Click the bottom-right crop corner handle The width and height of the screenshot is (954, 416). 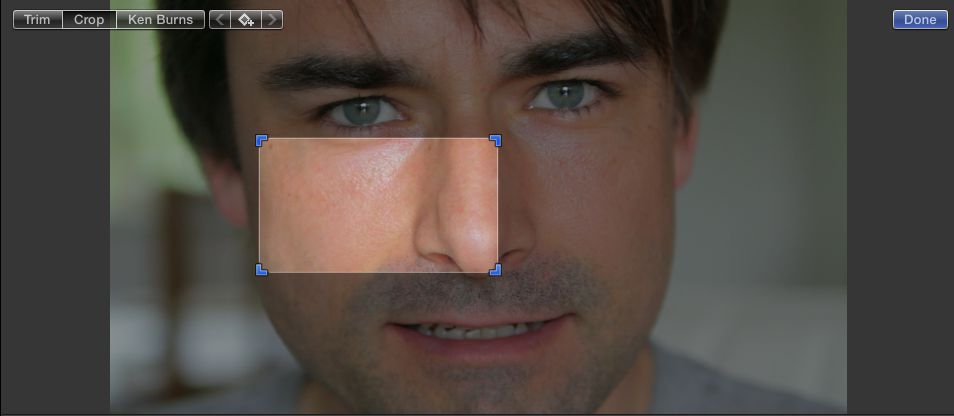coord(495,270)
